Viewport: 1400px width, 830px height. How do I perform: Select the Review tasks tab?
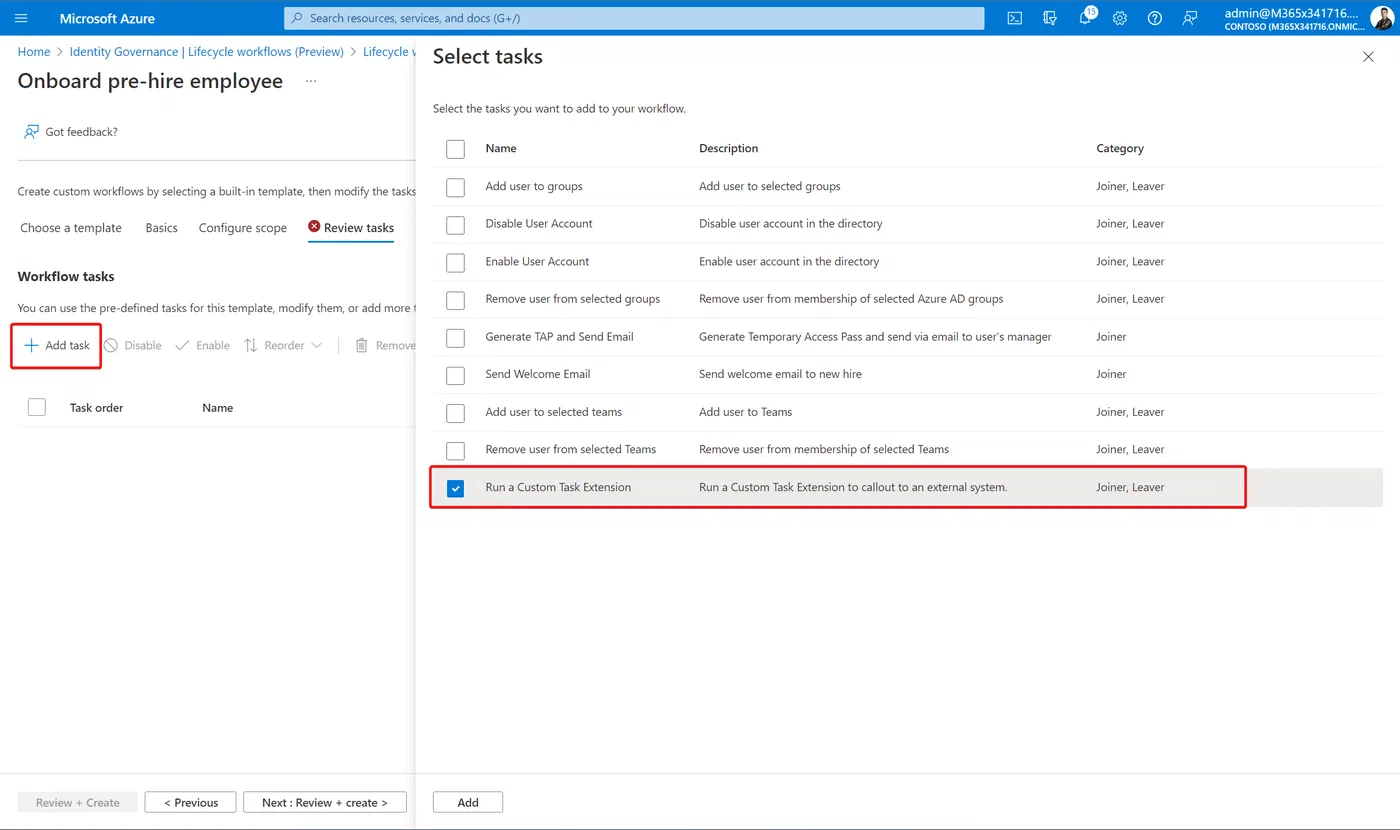(x=351, y=228)
